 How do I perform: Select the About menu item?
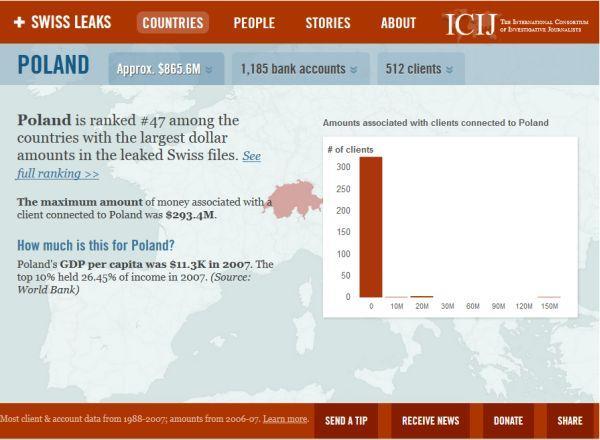[x=398, y=23]
